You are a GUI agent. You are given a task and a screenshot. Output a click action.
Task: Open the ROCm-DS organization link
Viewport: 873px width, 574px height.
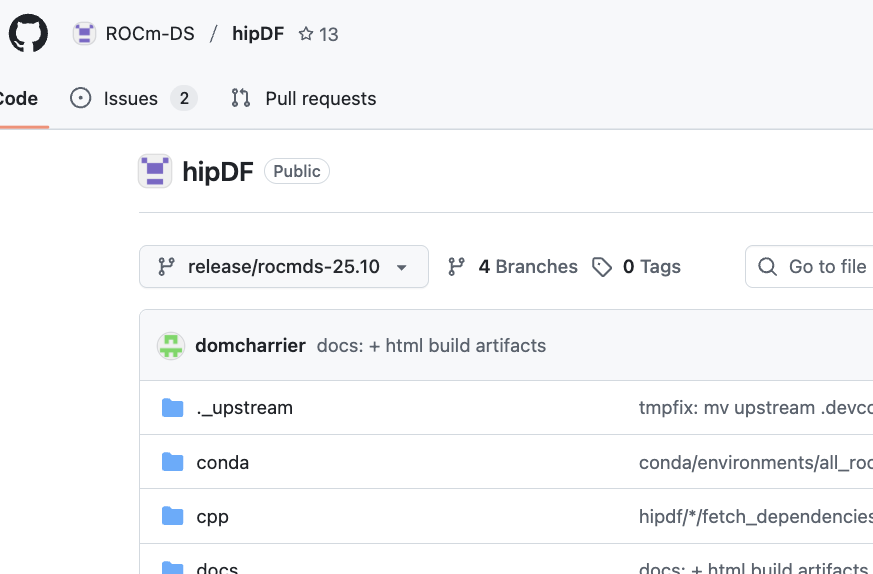click(150, 34)
